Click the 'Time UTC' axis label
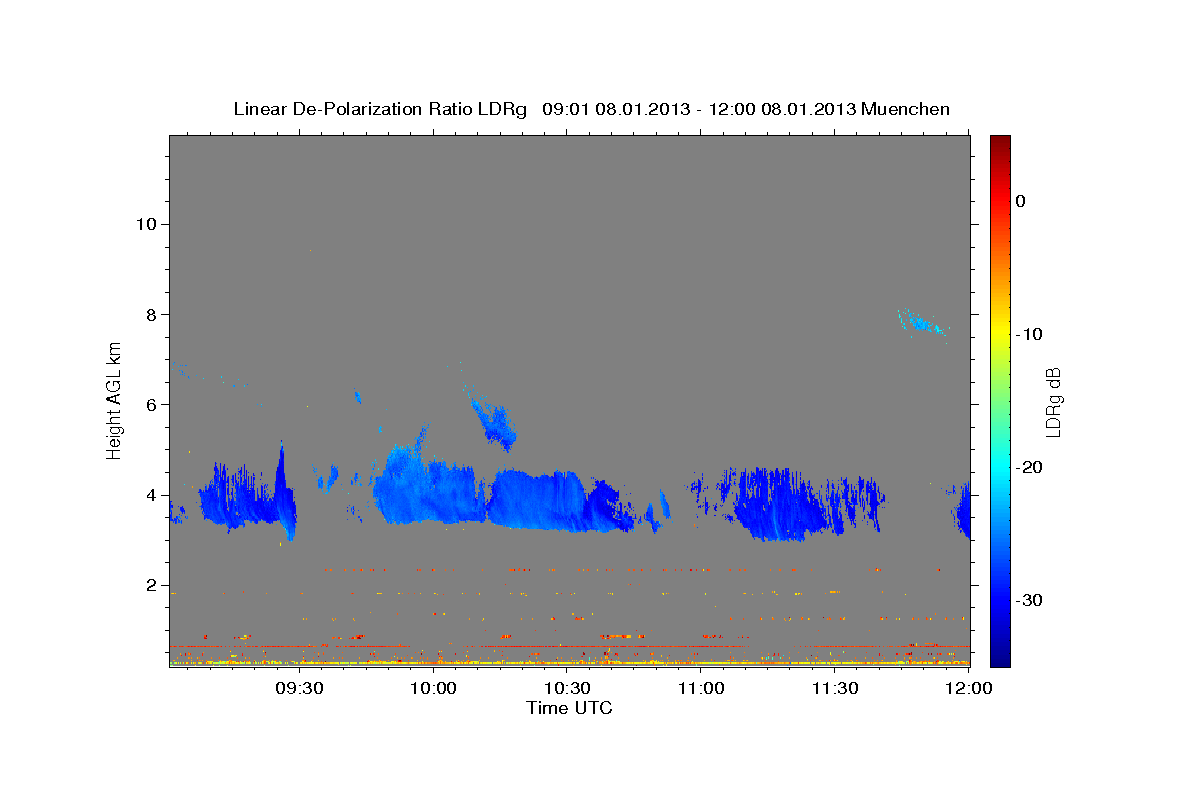This screenshot has width=1200, height=800. [x=569, y=708]
